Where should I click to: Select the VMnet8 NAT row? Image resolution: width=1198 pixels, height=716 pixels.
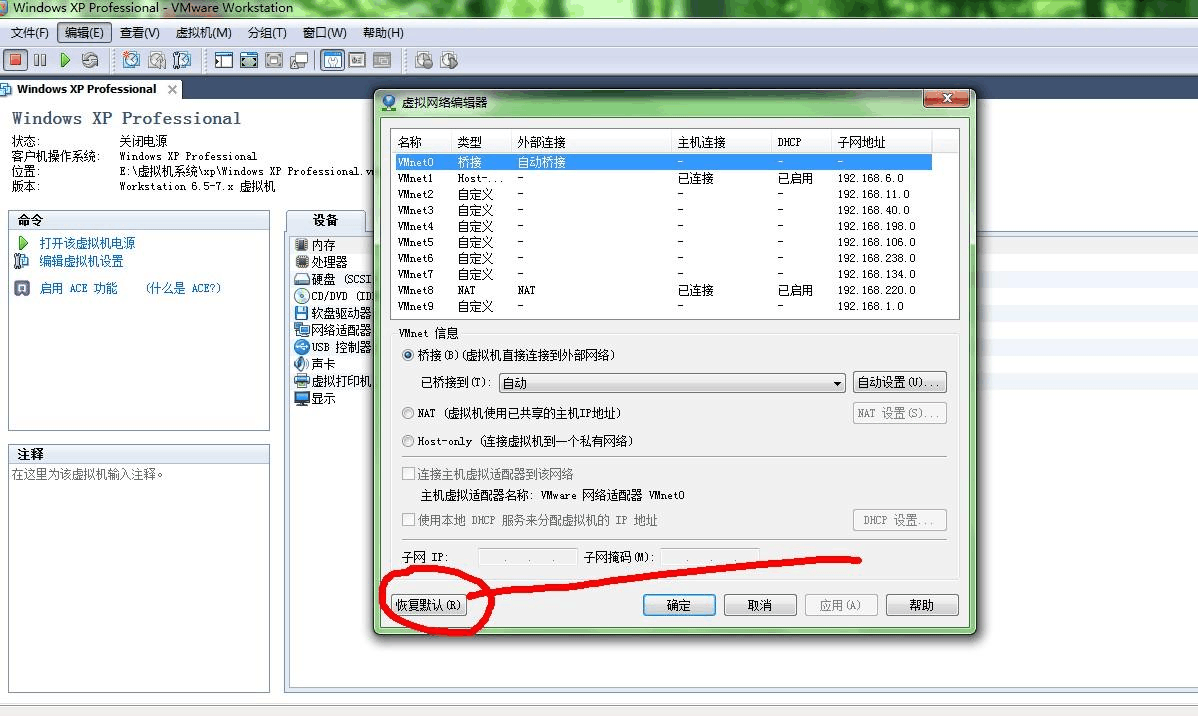point(663,290)
